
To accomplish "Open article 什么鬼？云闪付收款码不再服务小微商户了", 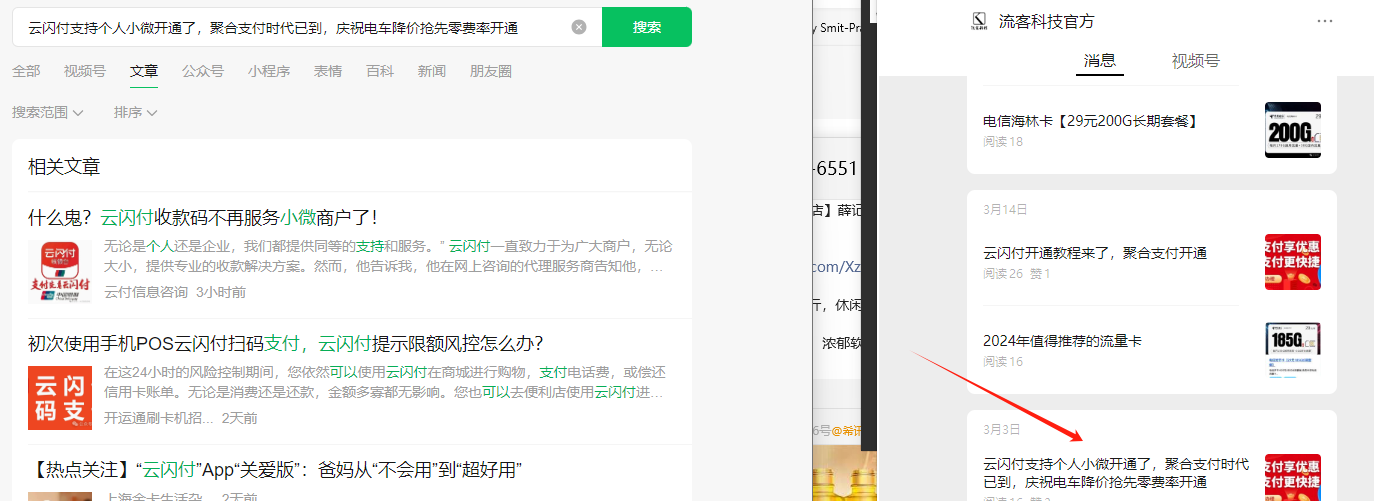I will pyautogui.click(x=203, y=217).
